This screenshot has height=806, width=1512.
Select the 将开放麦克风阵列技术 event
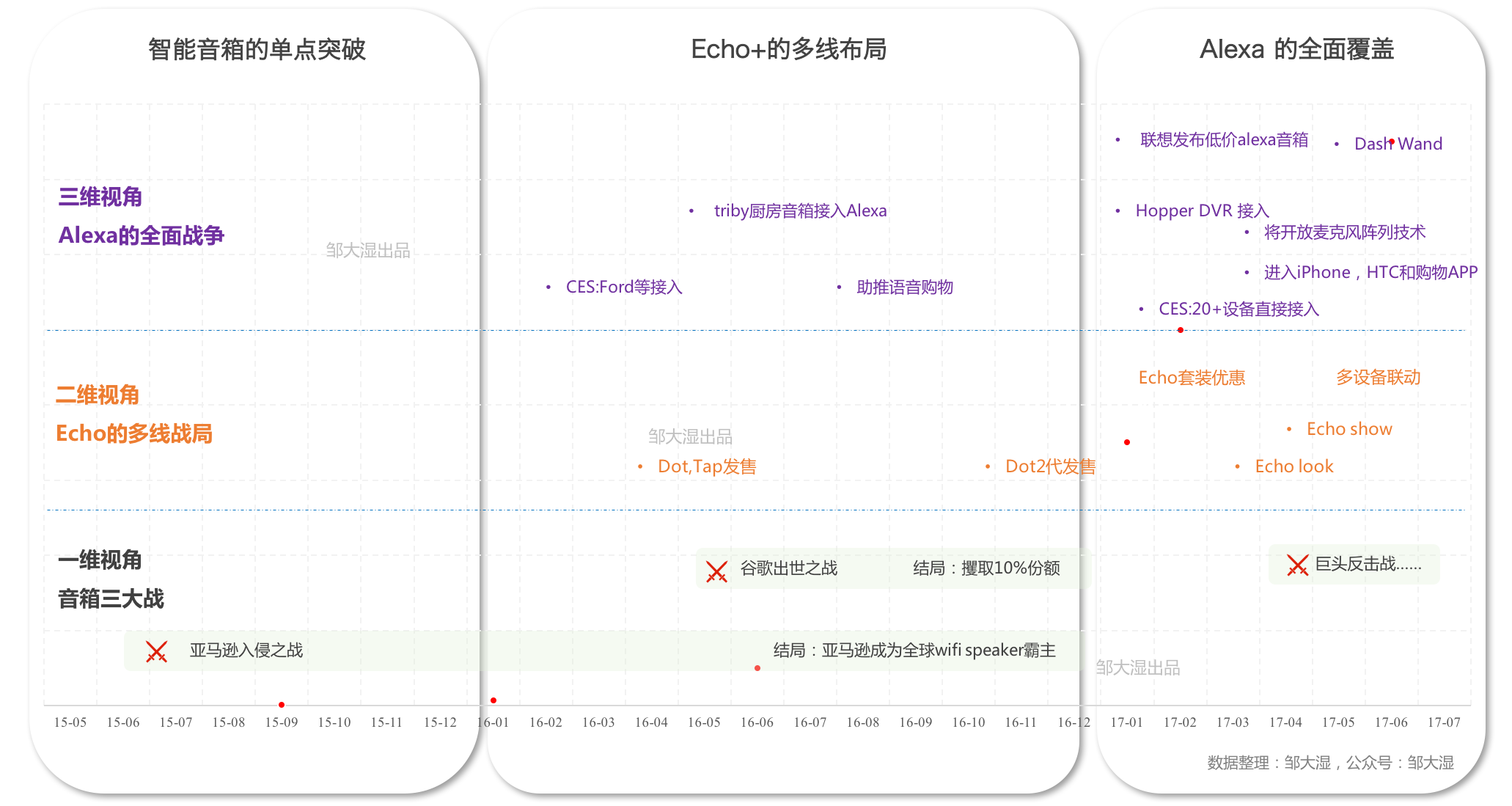click(x=1345, y=232)
